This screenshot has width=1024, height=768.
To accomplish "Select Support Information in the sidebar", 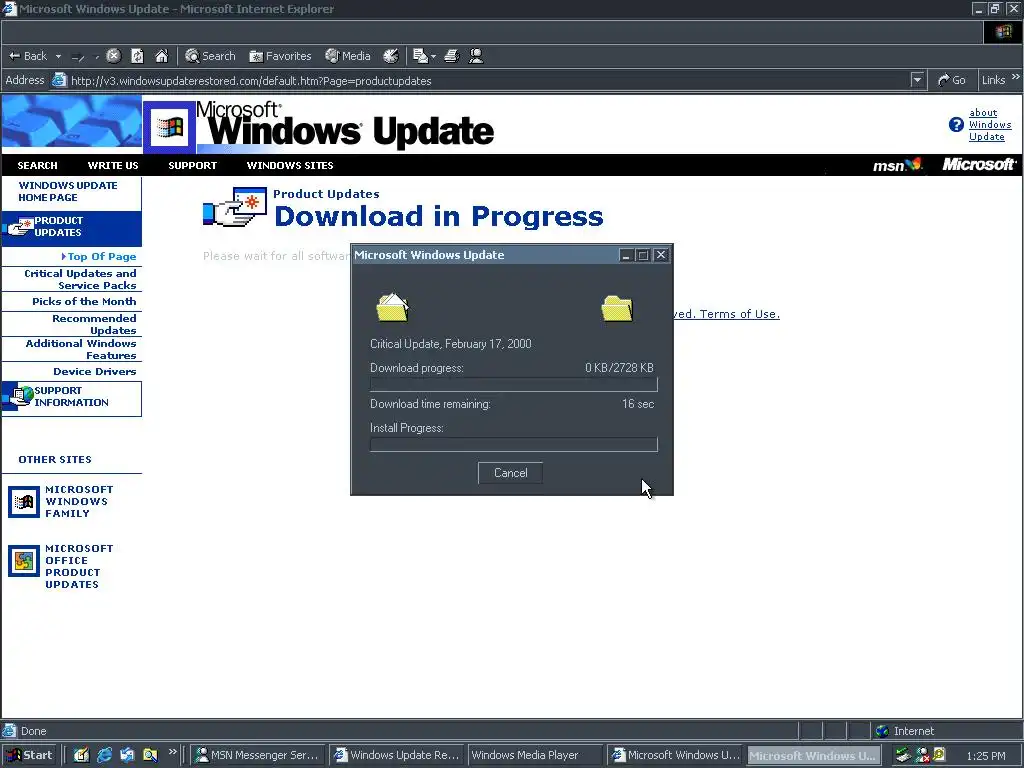I will point(71,397).
